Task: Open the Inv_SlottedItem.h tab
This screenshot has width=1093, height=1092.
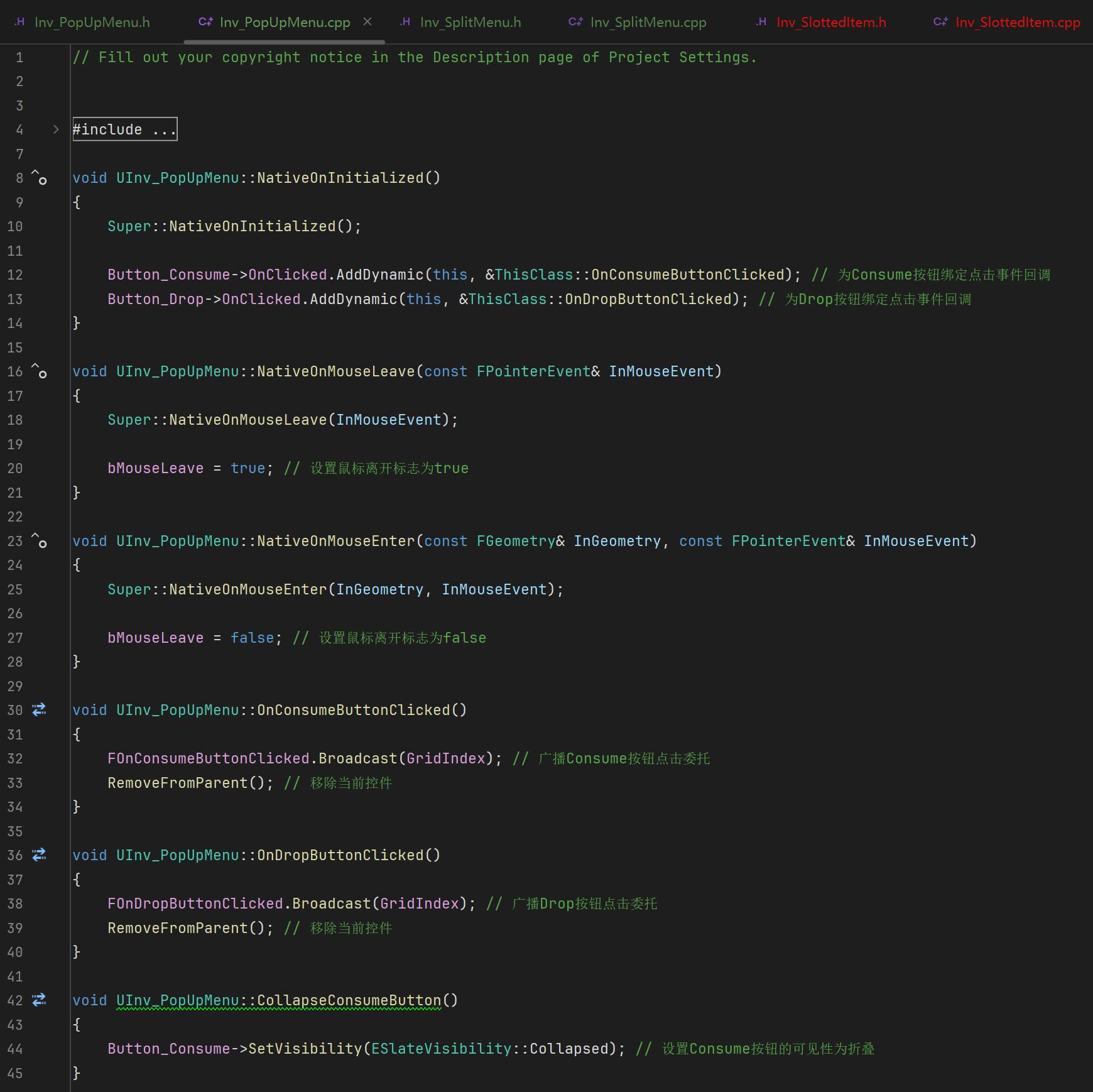Action: [x=822, y=22]
